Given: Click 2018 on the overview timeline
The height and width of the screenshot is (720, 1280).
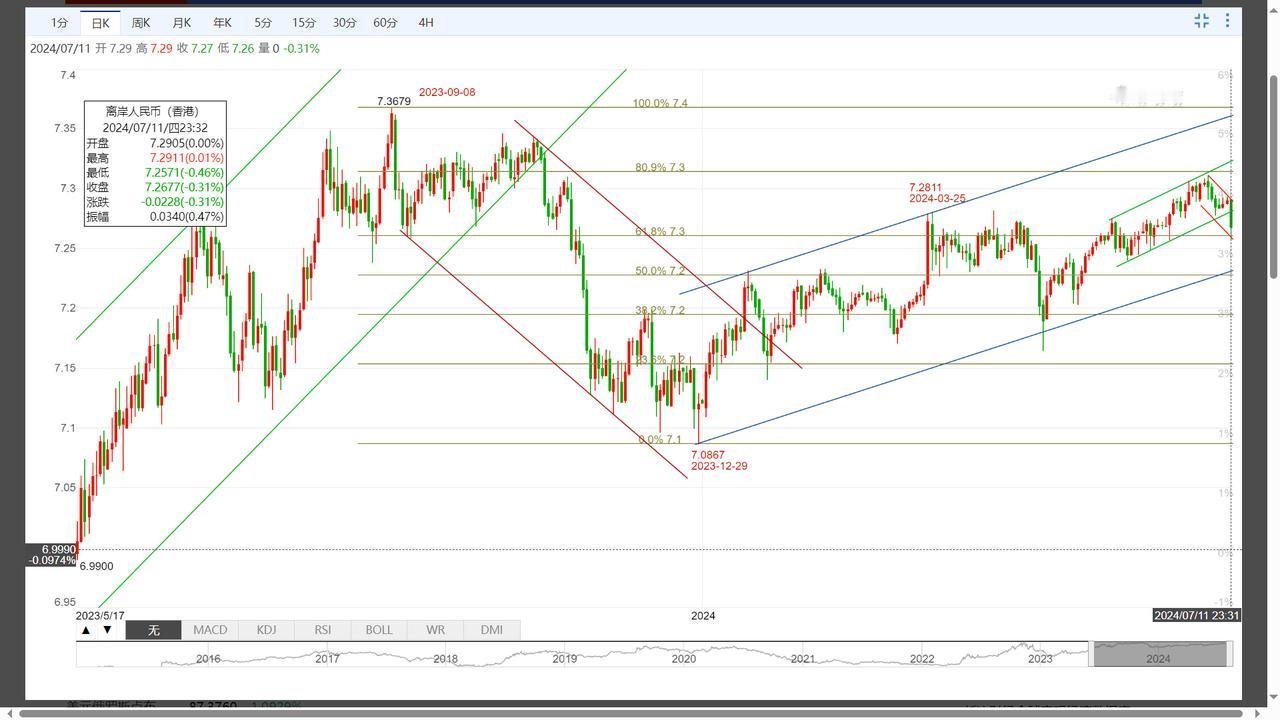Looking at the screenshot, I should (446, 658).
